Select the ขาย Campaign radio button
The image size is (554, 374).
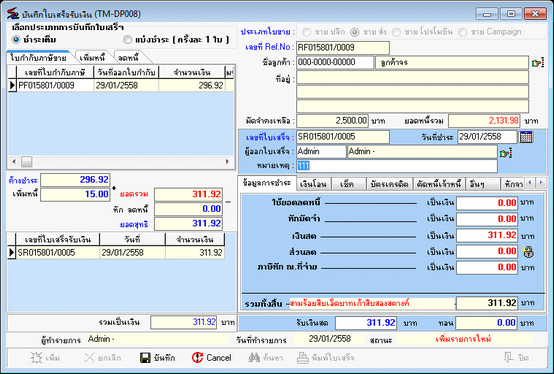462,32
